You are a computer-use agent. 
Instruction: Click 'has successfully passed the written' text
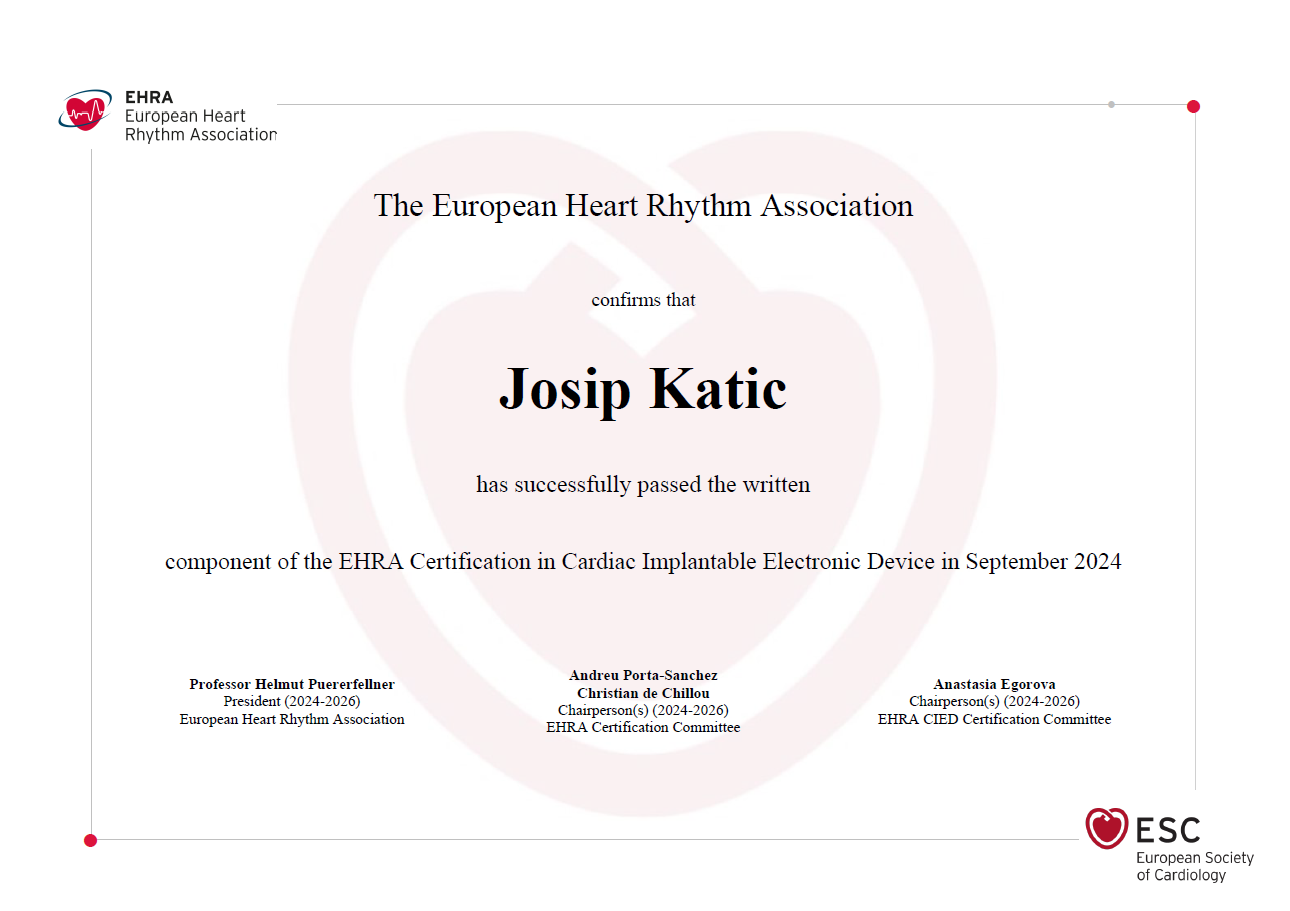point(643,485)
